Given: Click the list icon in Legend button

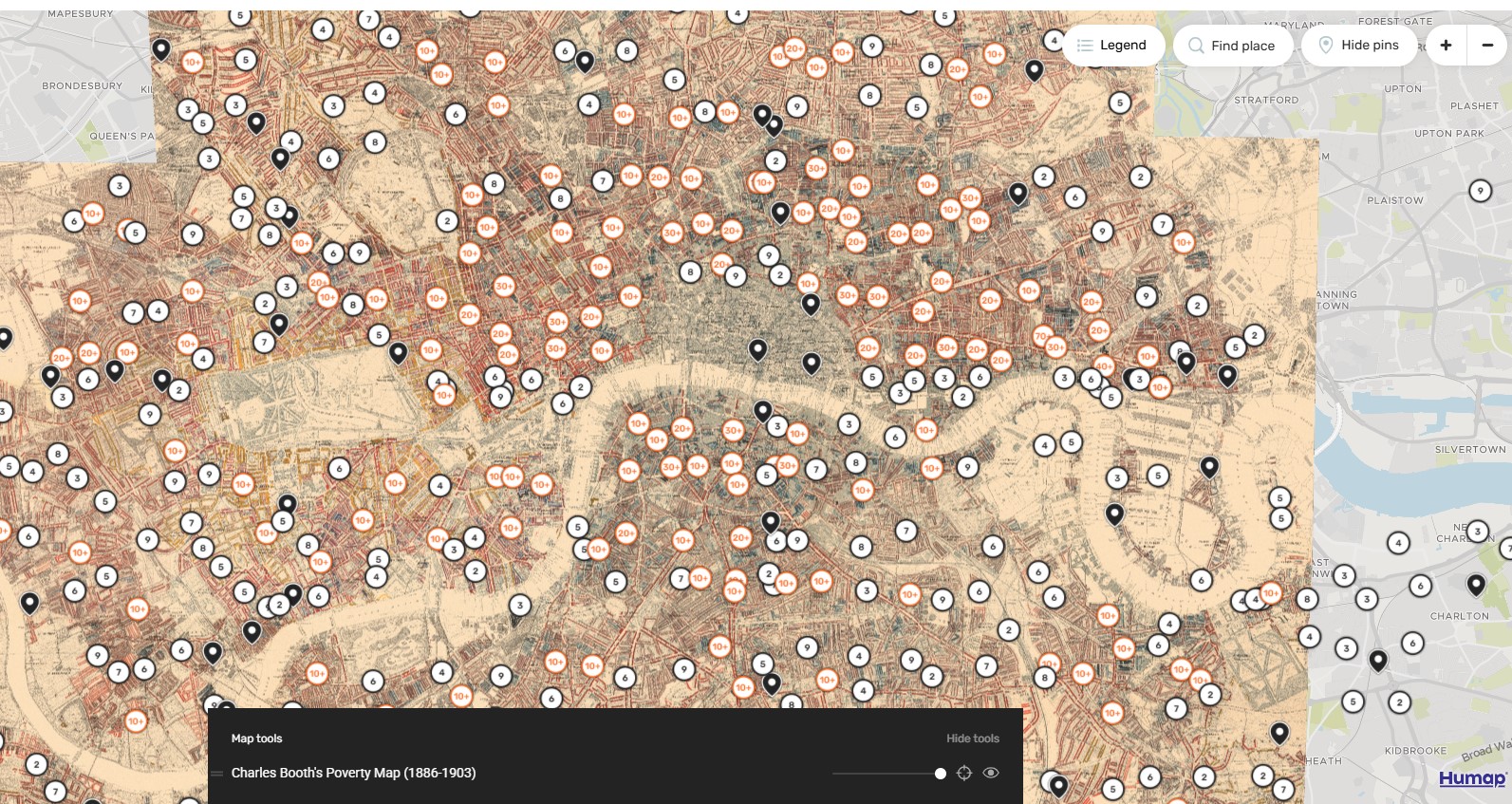Looking at the screenshot, I should (x=1085, y=46).
